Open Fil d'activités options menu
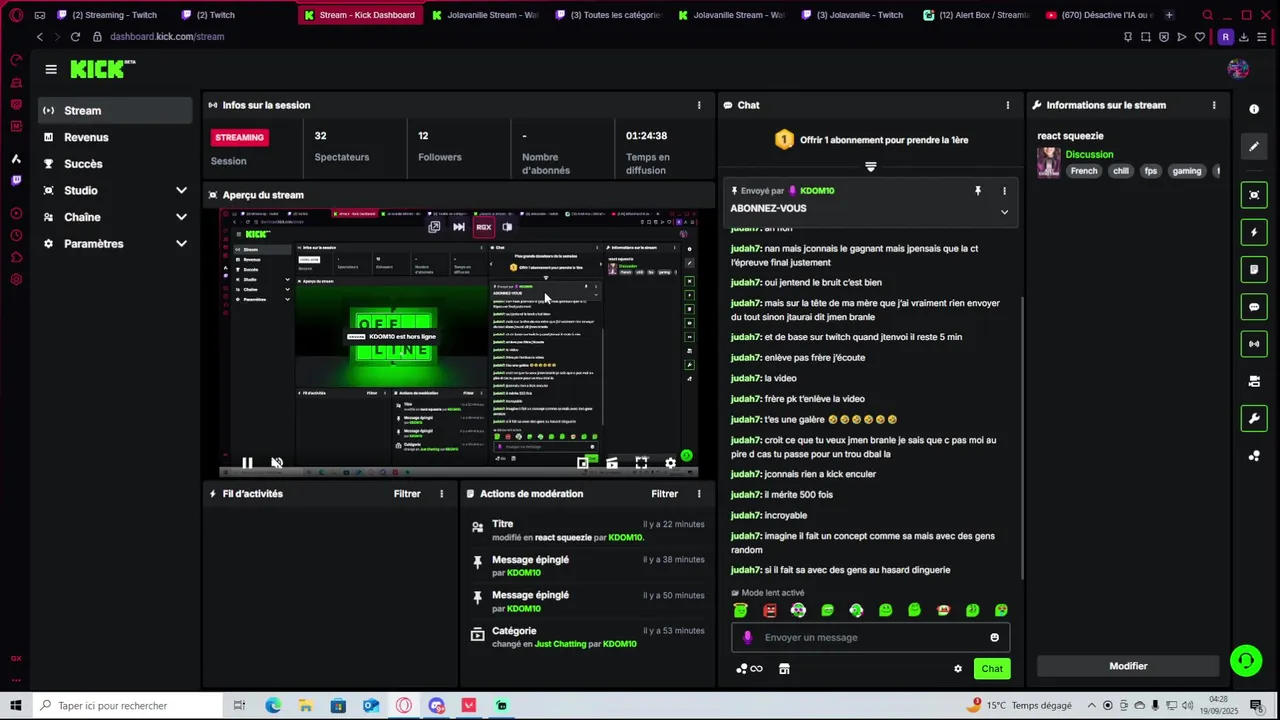The width and height of the screenshot is (1280, 720). click(x=441, y=494)
